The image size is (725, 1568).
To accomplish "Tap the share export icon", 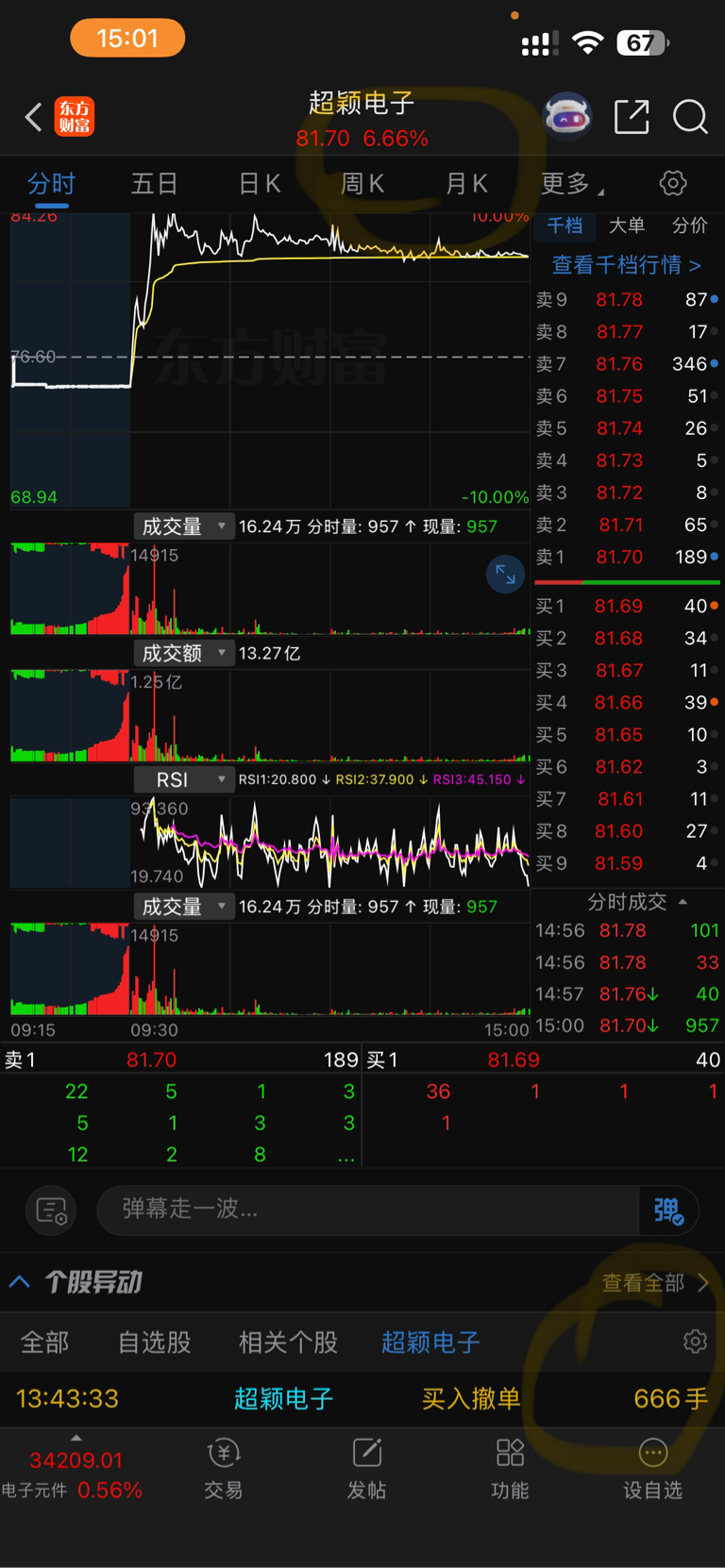I will (x=632, y=117).
